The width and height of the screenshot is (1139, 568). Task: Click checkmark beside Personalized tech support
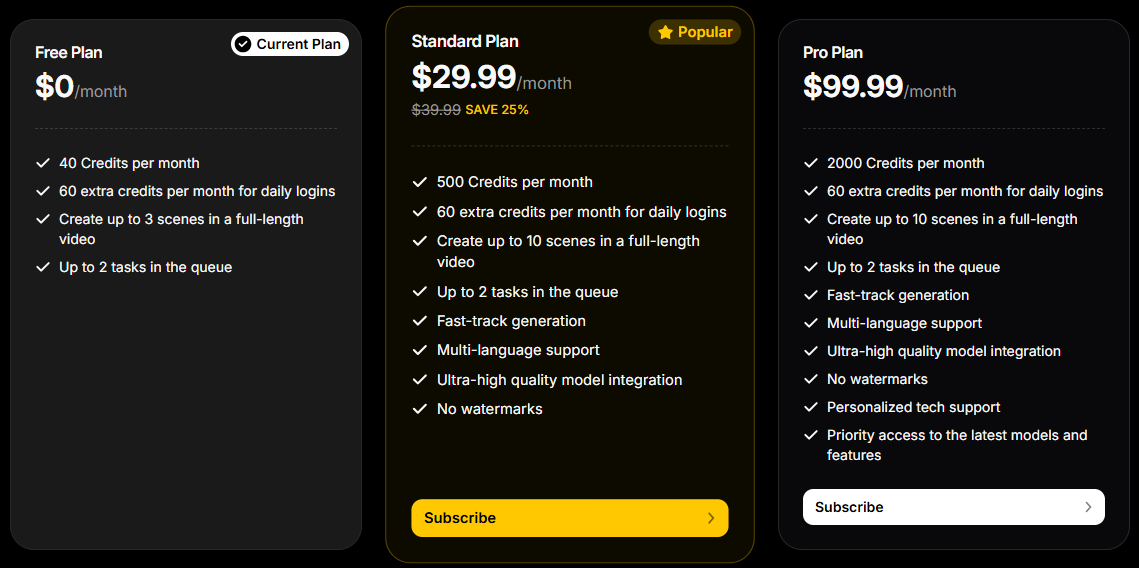tap(811, 407)
